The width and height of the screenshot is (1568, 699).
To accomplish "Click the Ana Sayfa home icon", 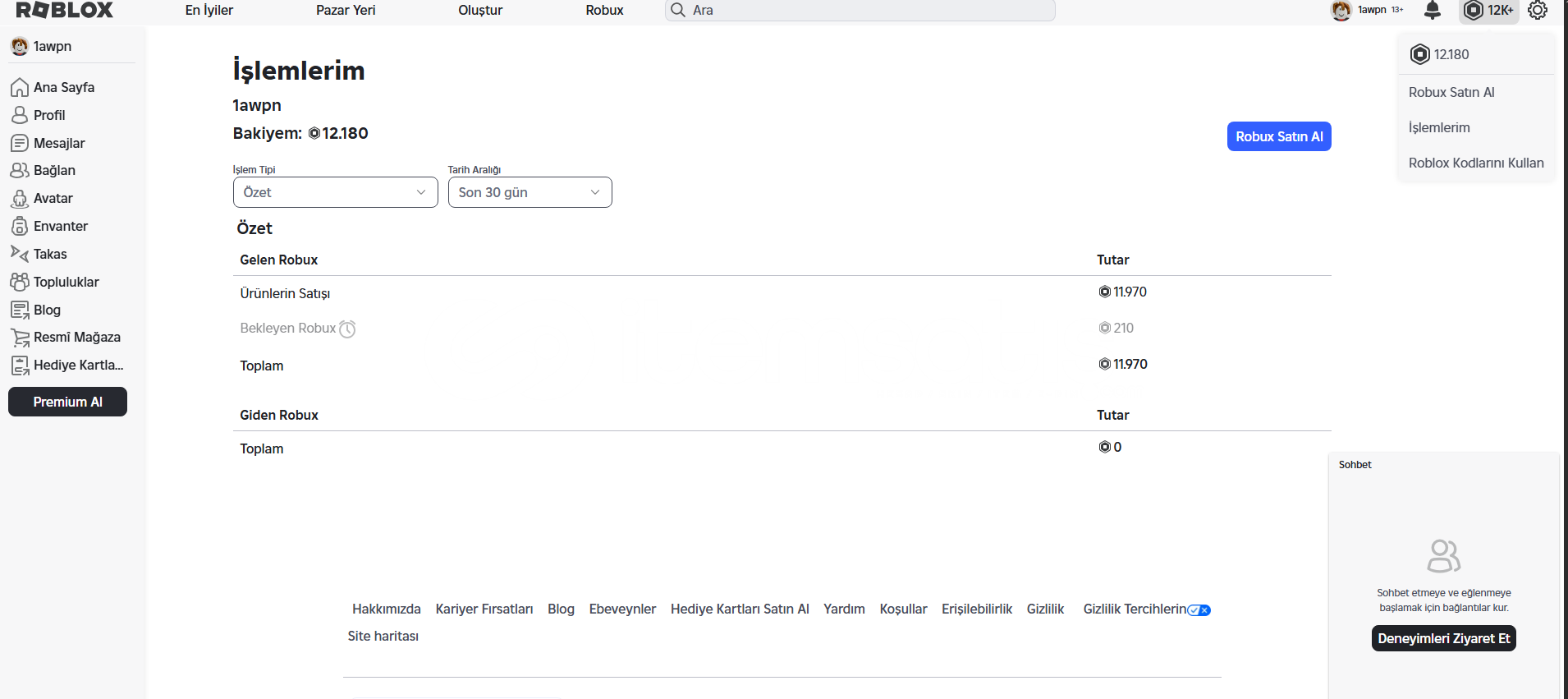I will [20, 87].
